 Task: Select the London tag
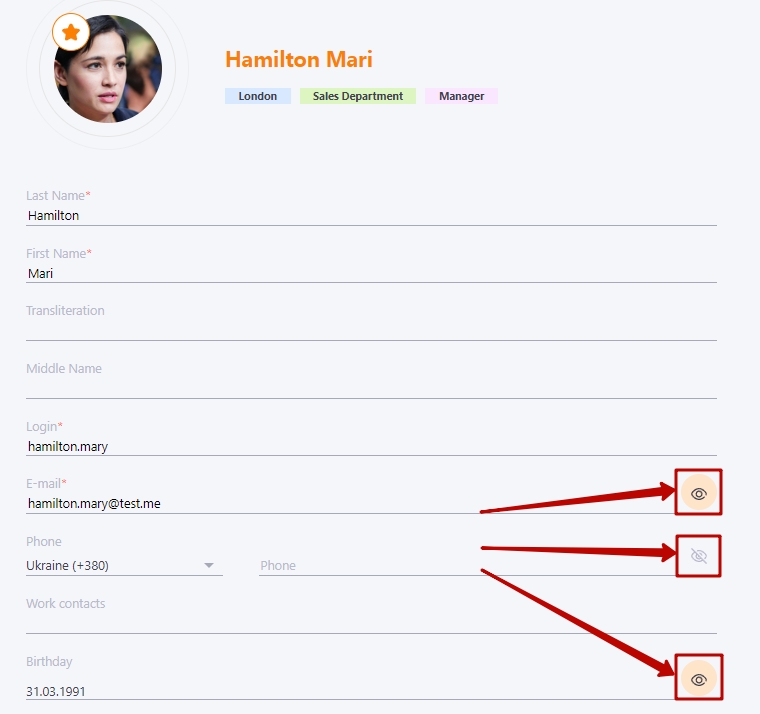(x=258, y=96)
